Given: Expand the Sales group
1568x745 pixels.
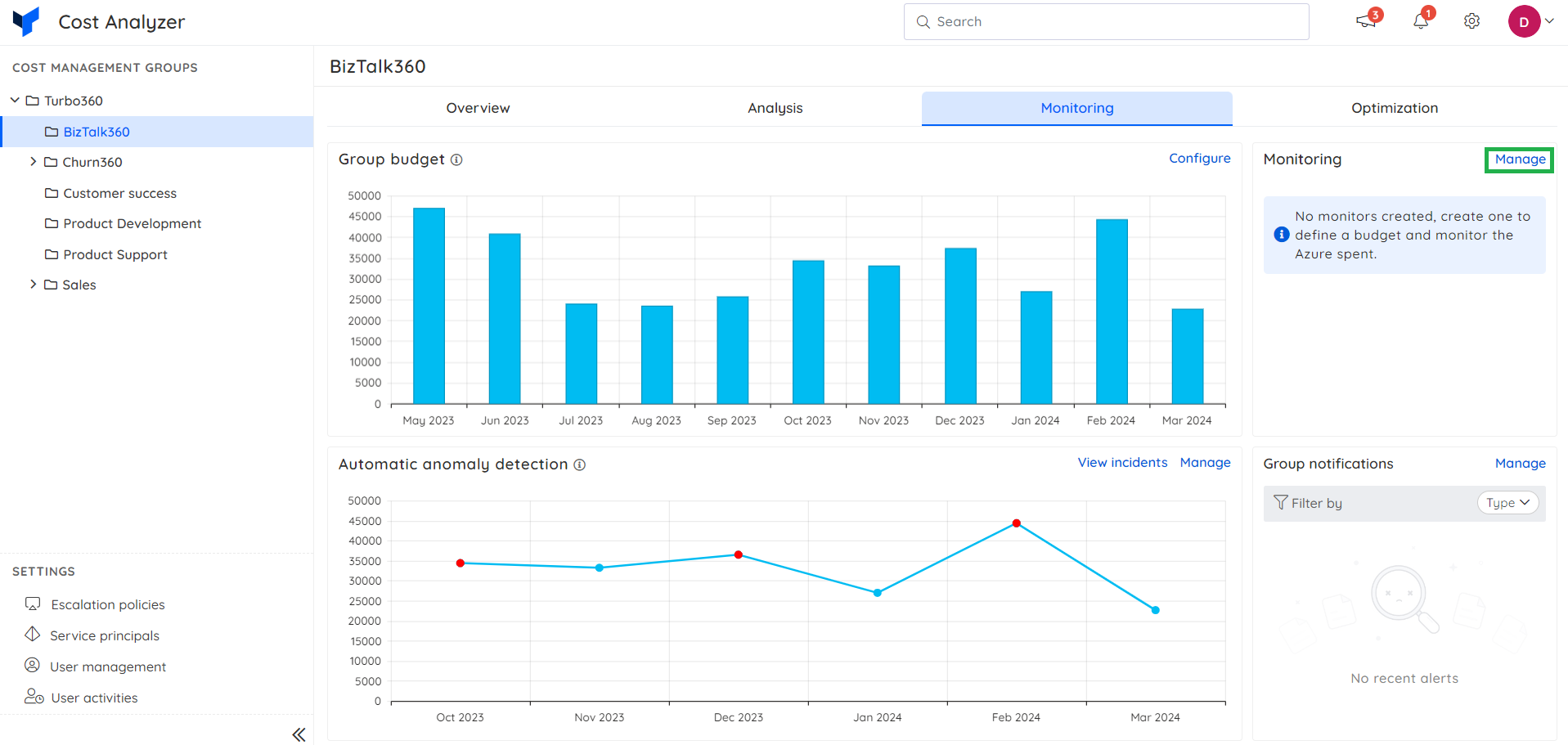Looking at the screenshot, I should (x=33, y=284).
